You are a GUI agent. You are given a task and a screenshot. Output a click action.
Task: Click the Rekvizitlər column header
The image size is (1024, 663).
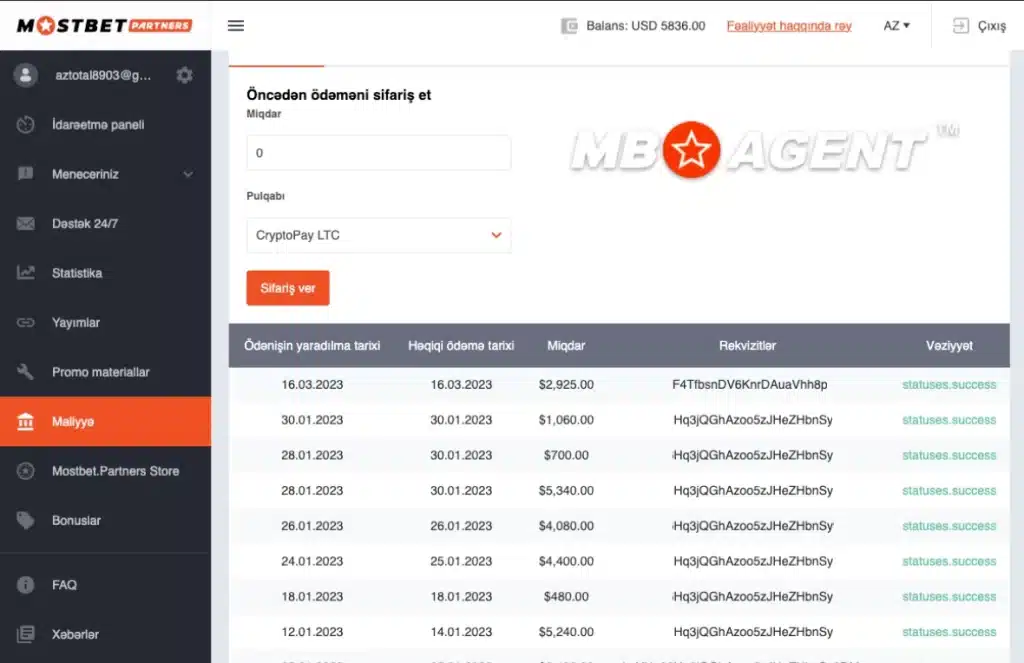(x=748, y=346)
